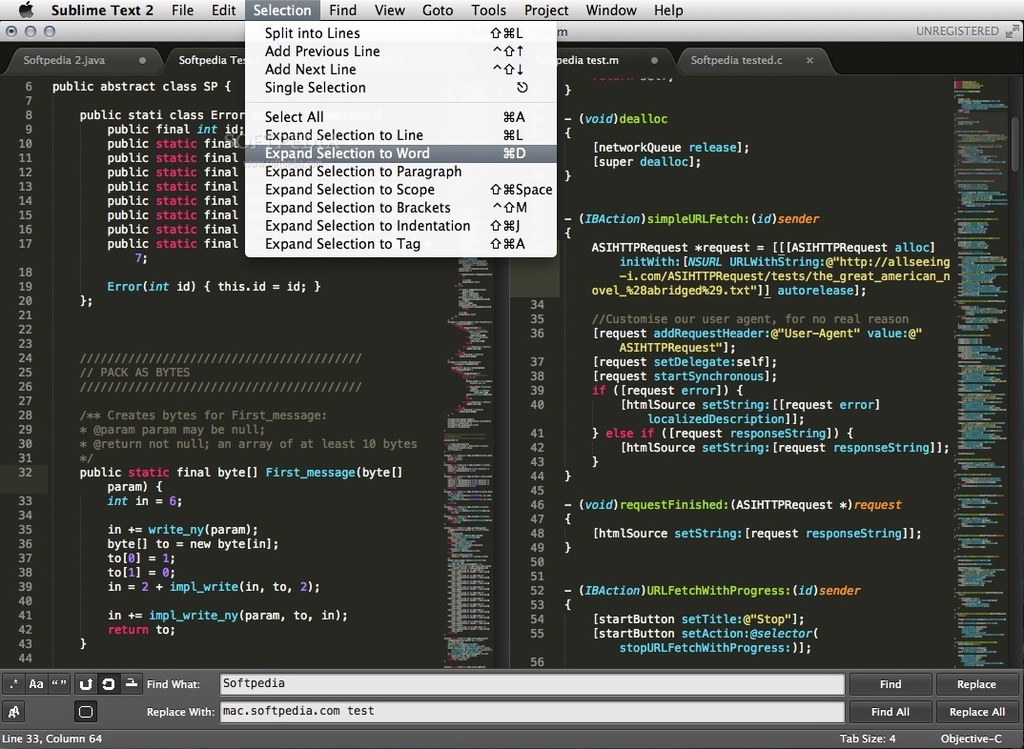Image resolution: width=1024 pixels, height=749 pixels.
Task: Open the Project menu
Action: (x=546, y=10)
